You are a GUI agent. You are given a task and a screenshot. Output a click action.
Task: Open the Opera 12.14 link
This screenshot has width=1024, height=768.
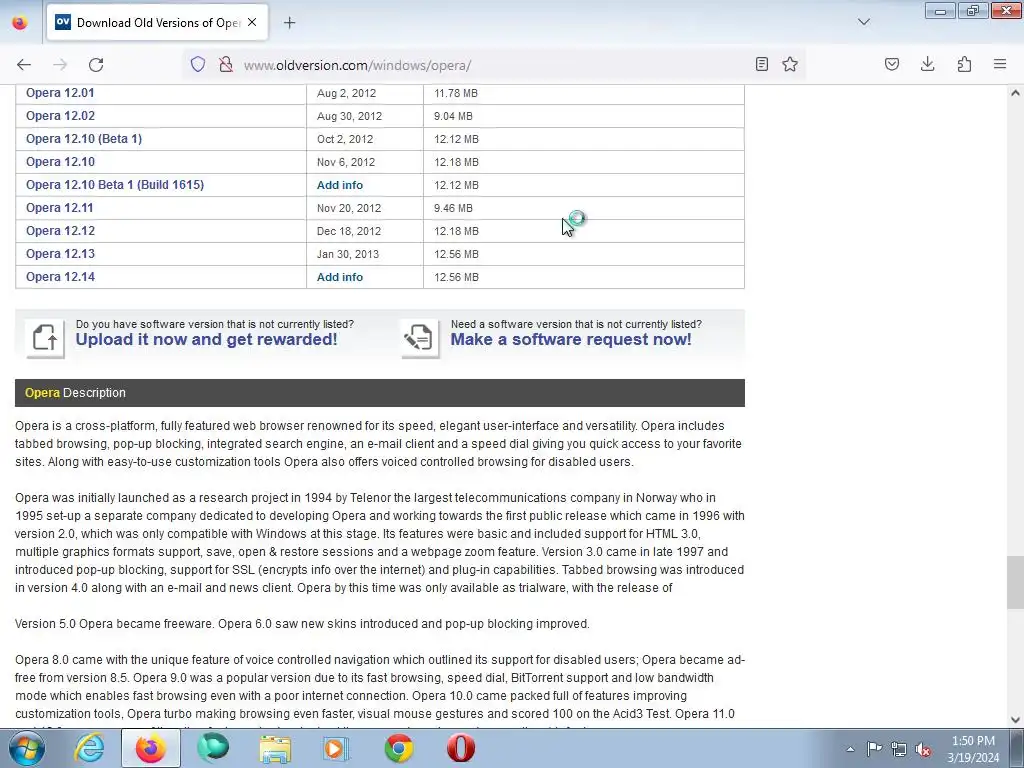tap(60, 277)
